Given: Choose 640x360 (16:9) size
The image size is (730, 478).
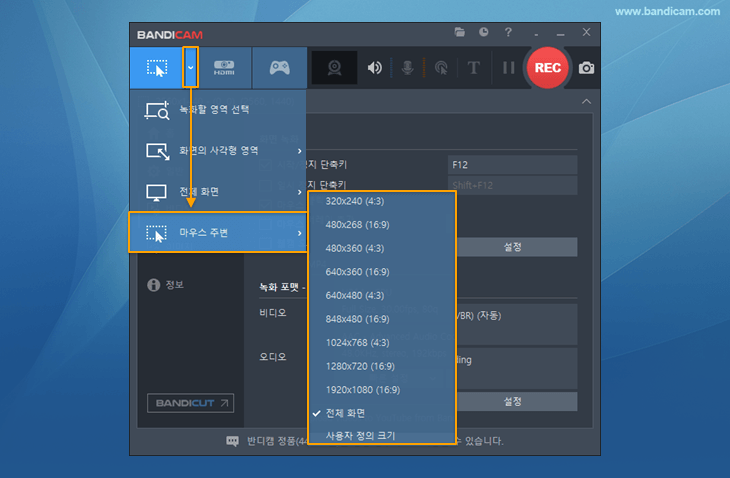Looking at the screenshot, I should tap(382, 272).
